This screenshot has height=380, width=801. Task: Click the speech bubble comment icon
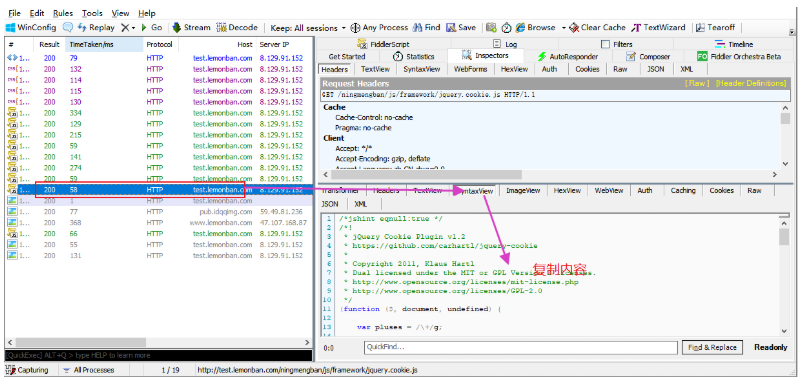point(67,28)
